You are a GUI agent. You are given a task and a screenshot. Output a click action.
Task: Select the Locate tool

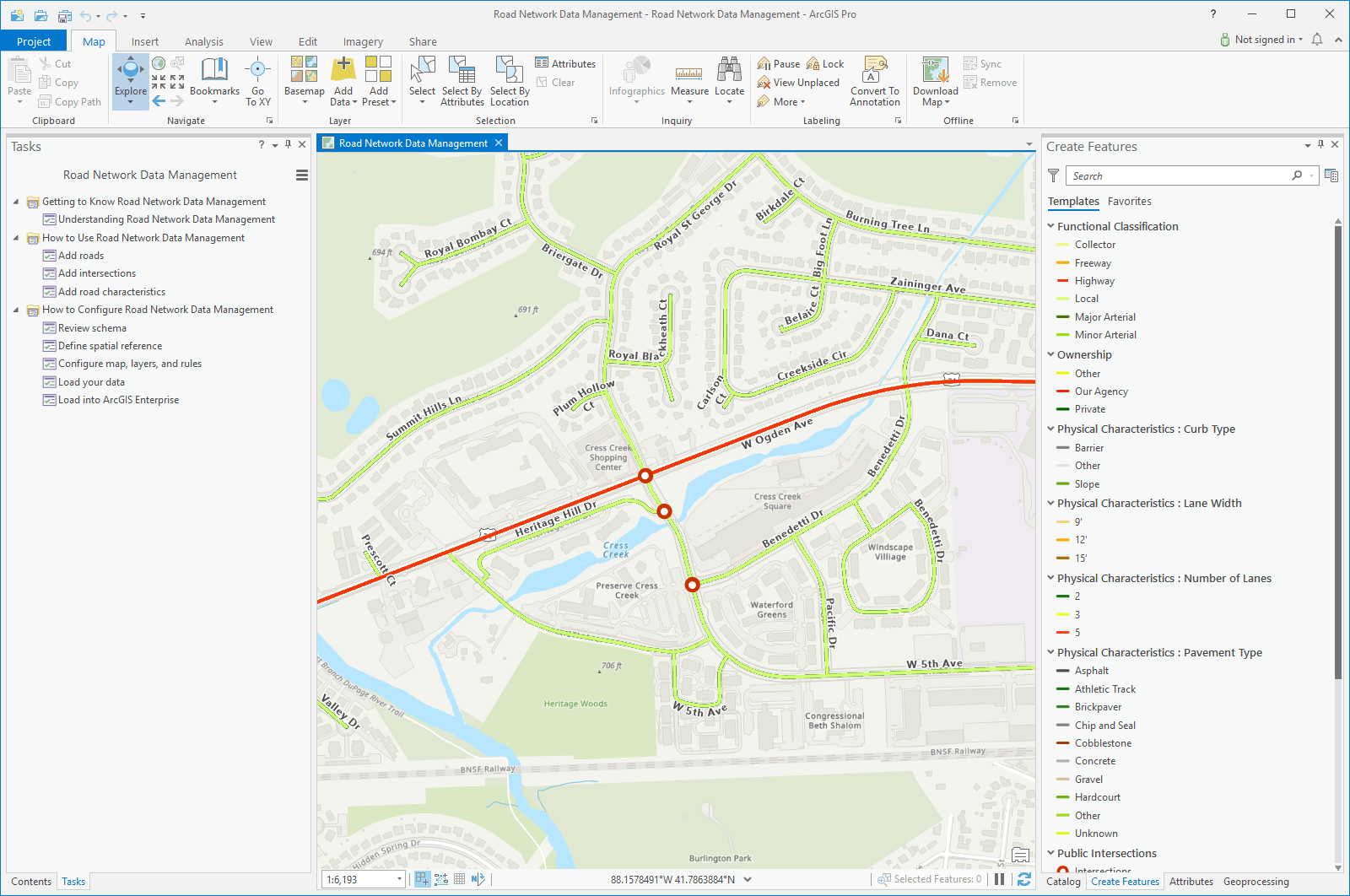click(x=730, y=81)
